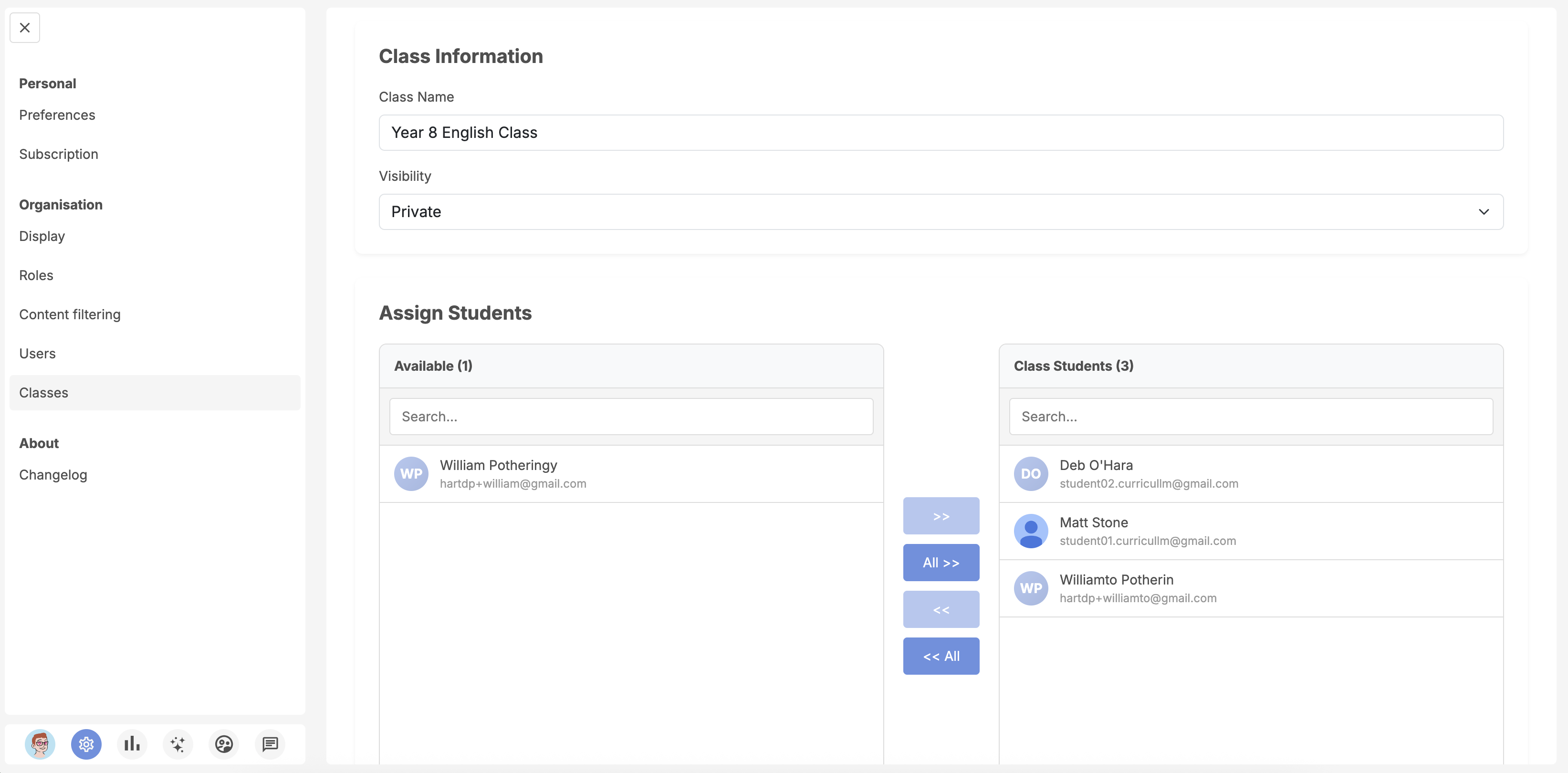Click the persona face icon in bottom bar
The width and height of the screenshot is (1568, 773).
click(x=223, y=744)
